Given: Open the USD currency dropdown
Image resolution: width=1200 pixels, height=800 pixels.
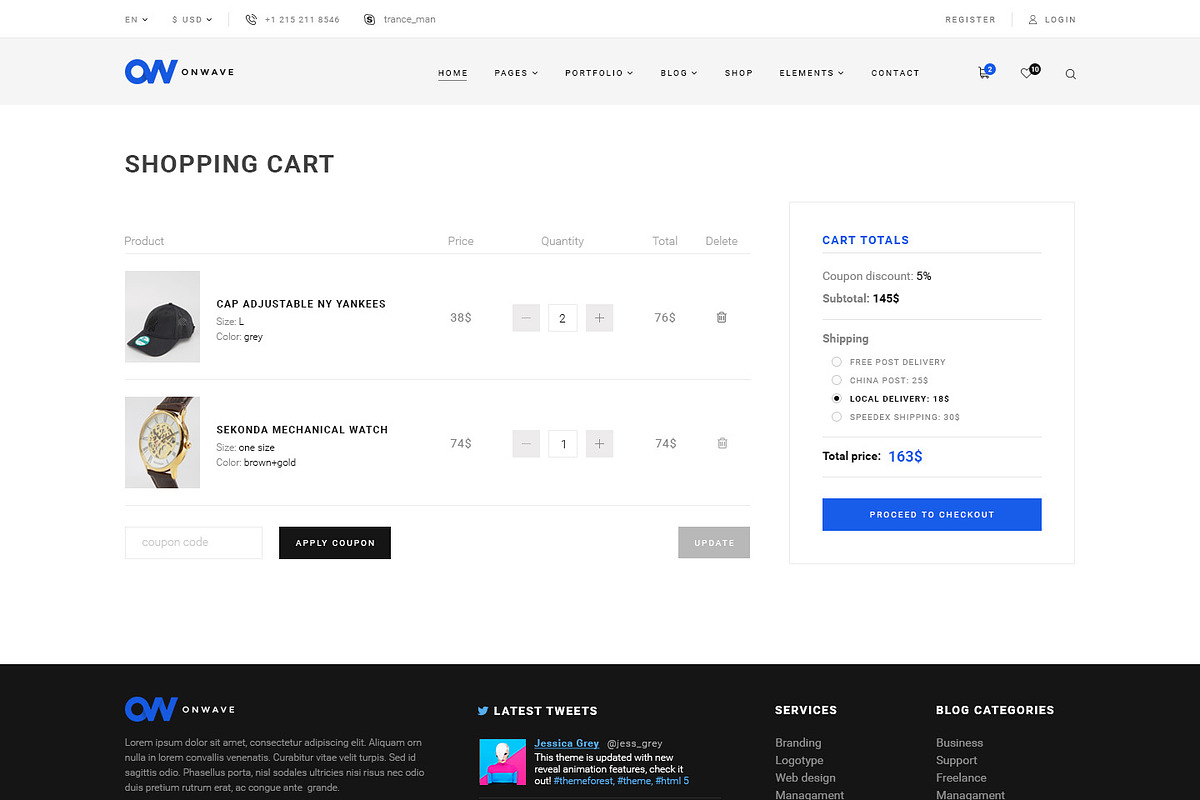Looking at the screenshot, I should tap(192, 19).
